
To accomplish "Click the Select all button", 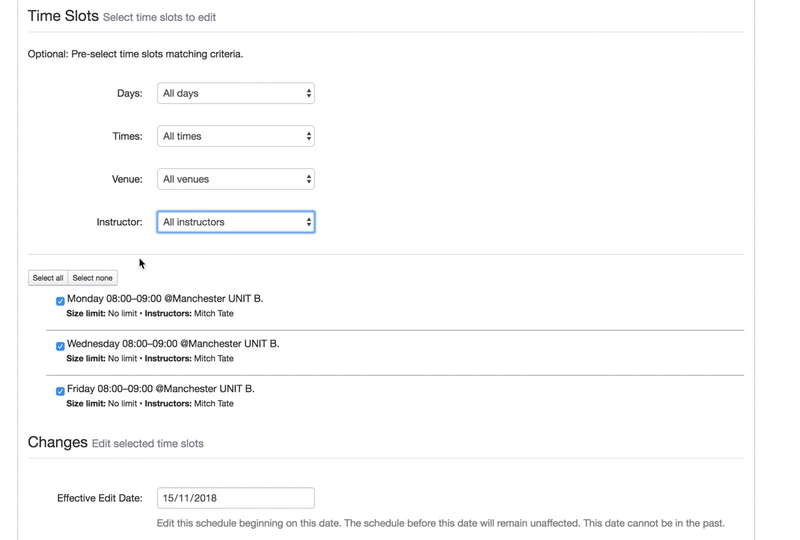I will coord(48,278).
